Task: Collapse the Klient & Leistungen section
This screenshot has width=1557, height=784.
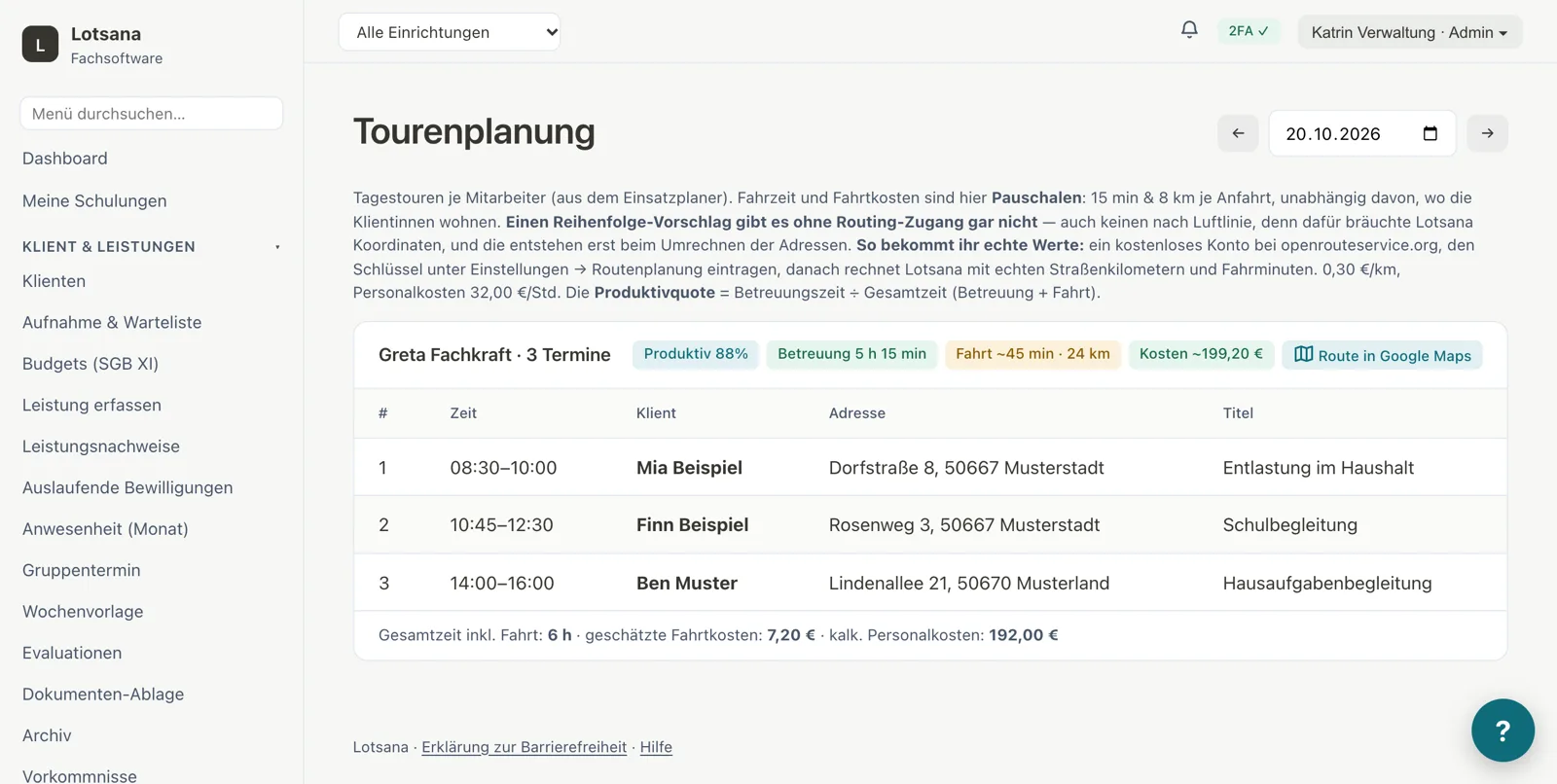Action: click(151, 247)
